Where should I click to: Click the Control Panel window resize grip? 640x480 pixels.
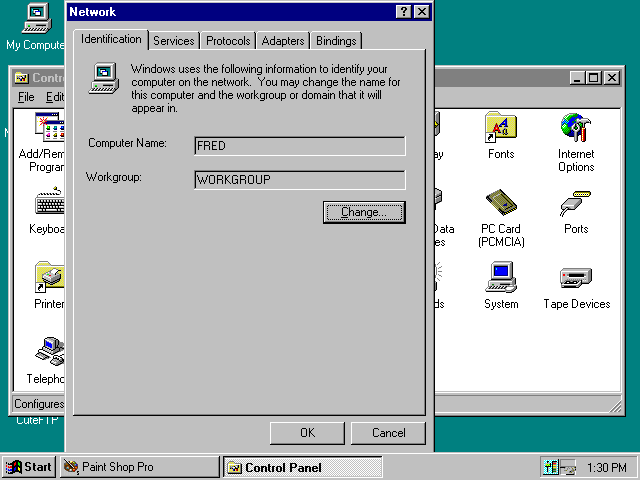(614, 405)
